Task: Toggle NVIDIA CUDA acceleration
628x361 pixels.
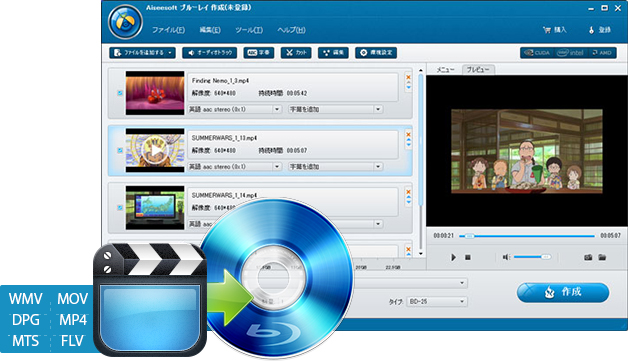Action: [537, 53]
